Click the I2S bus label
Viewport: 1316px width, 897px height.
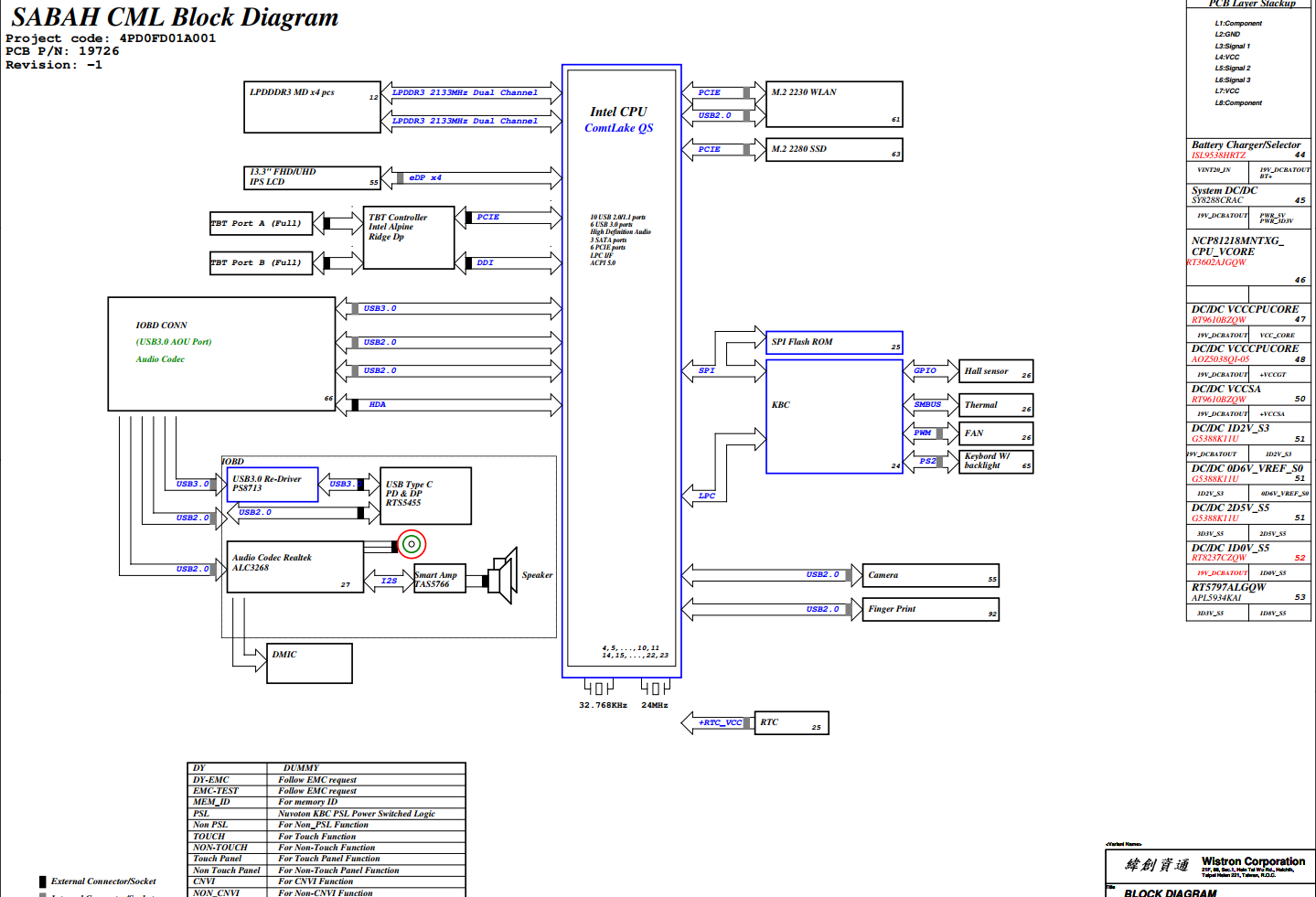tap(389, 581)
